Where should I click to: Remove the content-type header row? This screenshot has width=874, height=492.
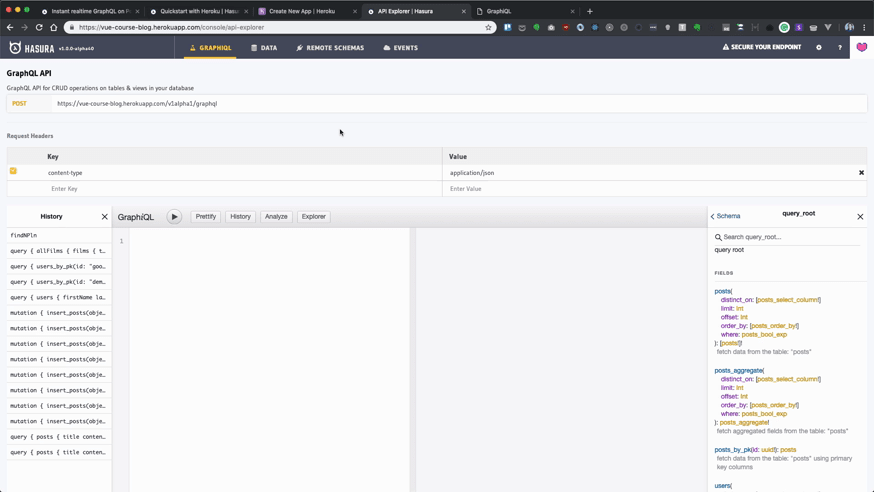pos(861,173)
